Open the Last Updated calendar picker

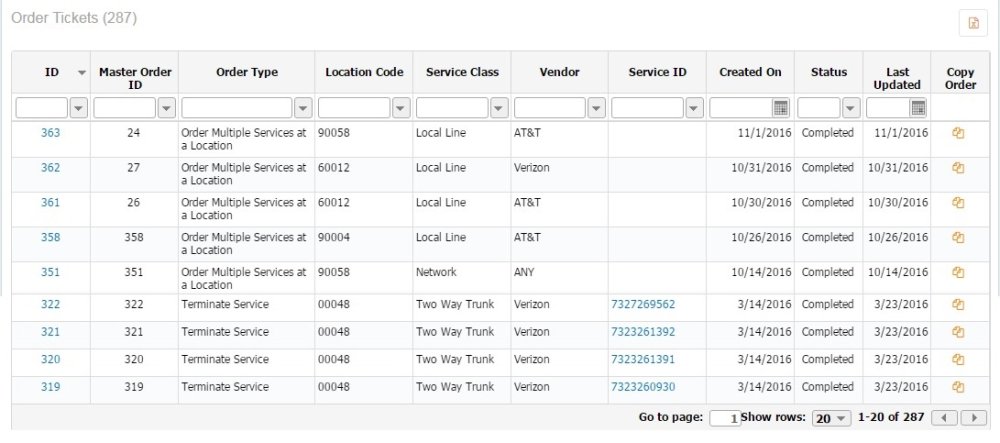coord(918,108)
